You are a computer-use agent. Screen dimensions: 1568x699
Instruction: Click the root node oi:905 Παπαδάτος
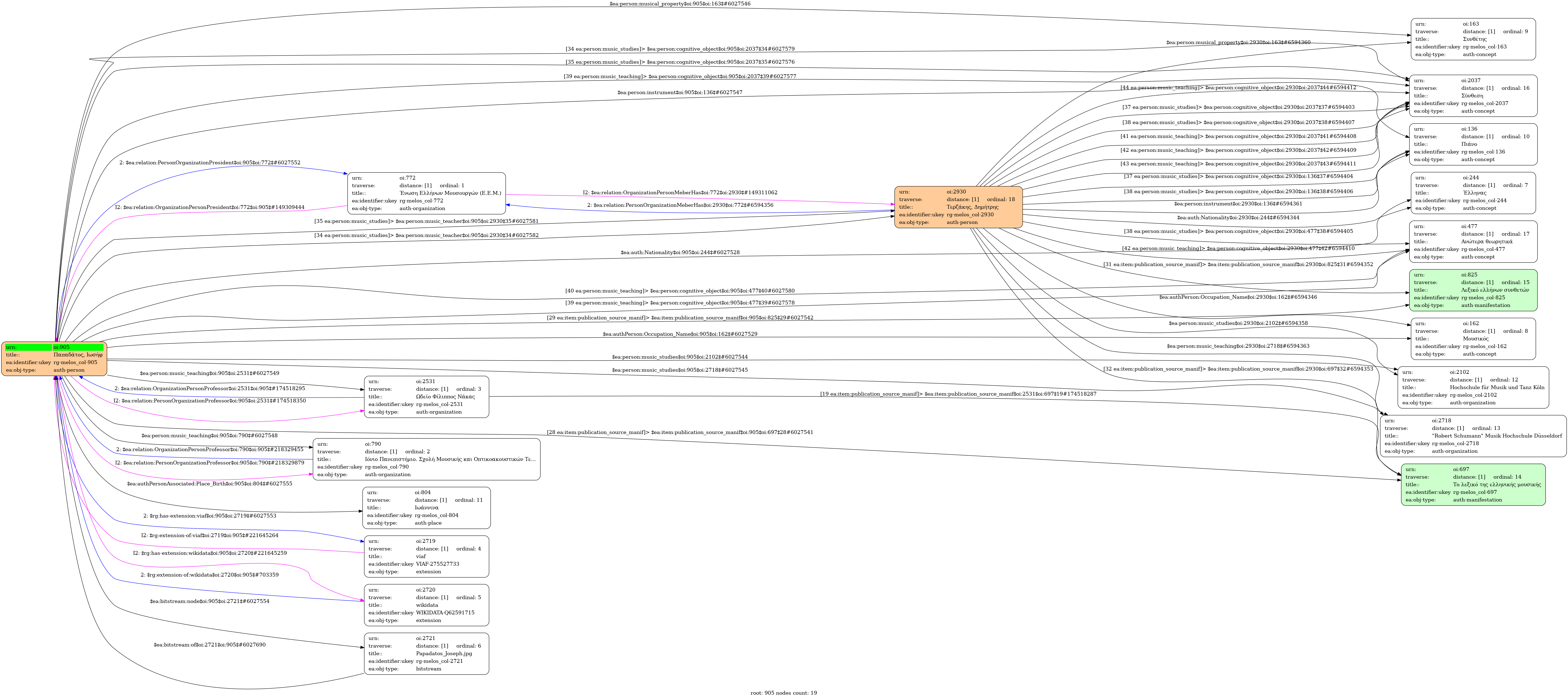click(54, 359)
